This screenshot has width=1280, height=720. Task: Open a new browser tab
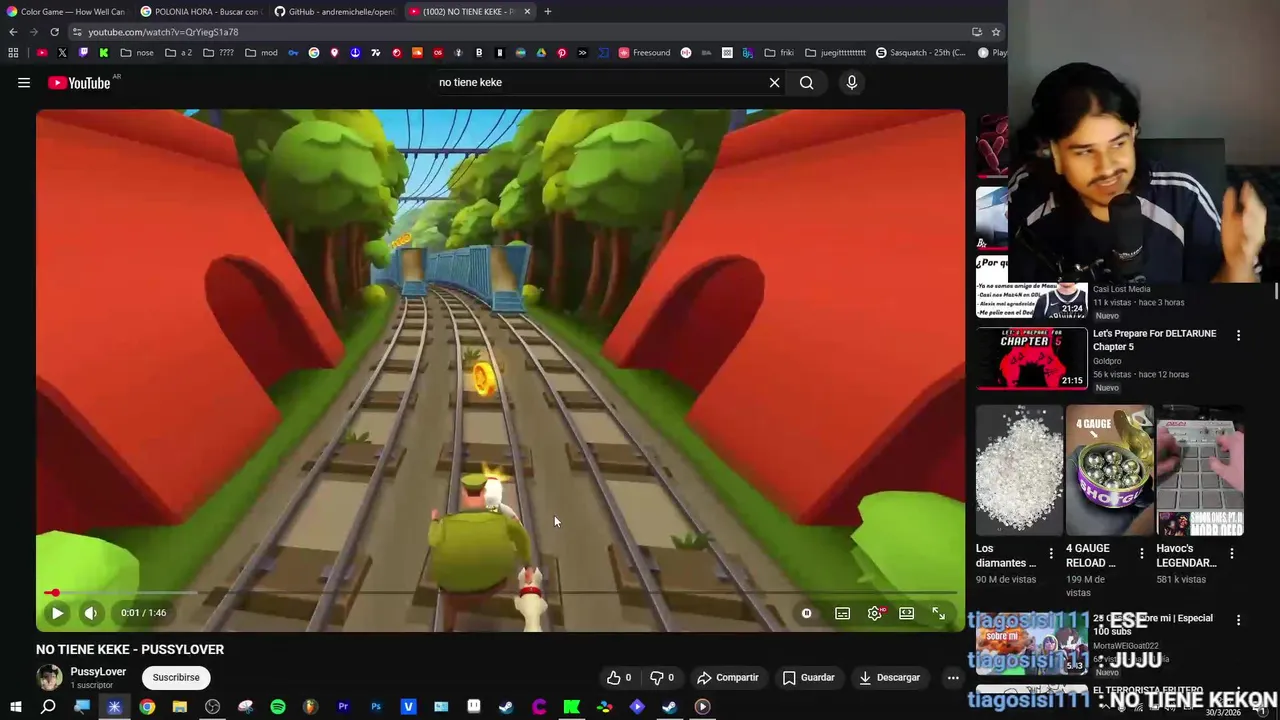point(548,12)
